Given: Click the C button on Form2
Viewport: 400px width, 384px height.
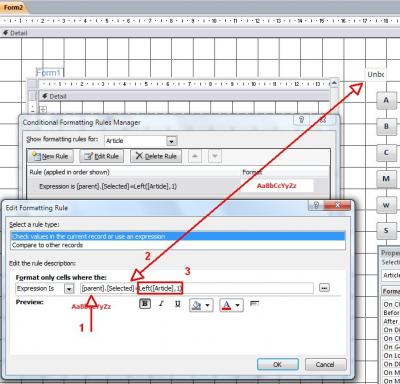Looking at the screenshot, I should click(x=386, y=152).
